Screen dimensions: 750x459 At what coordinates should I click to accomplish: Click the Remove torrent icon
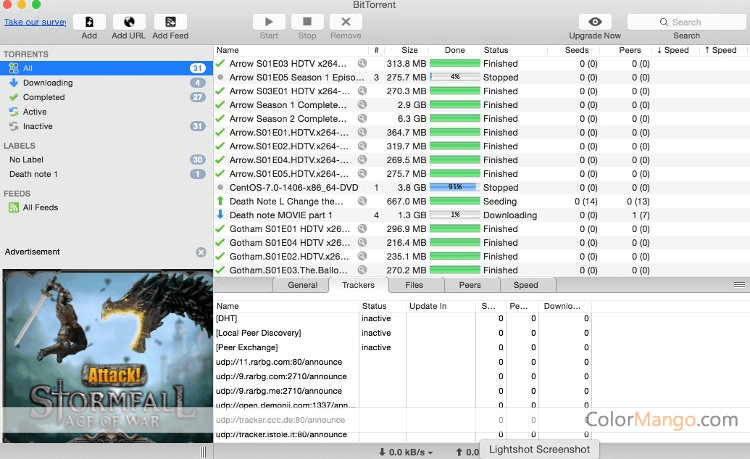coord(345,22)
